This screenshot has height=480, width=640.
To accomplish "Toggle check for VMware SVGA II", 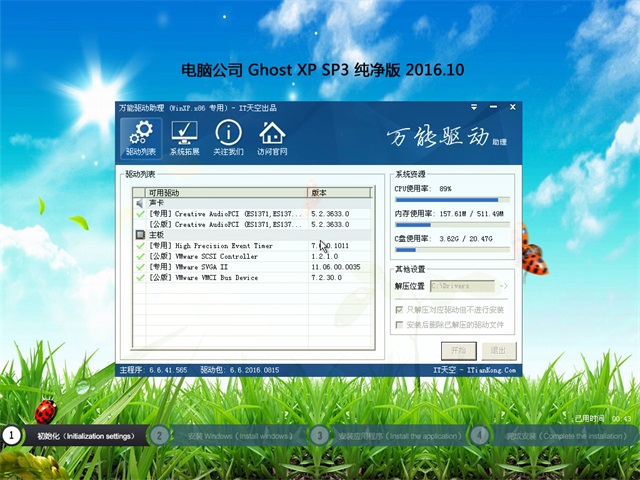I will [140, 267].
